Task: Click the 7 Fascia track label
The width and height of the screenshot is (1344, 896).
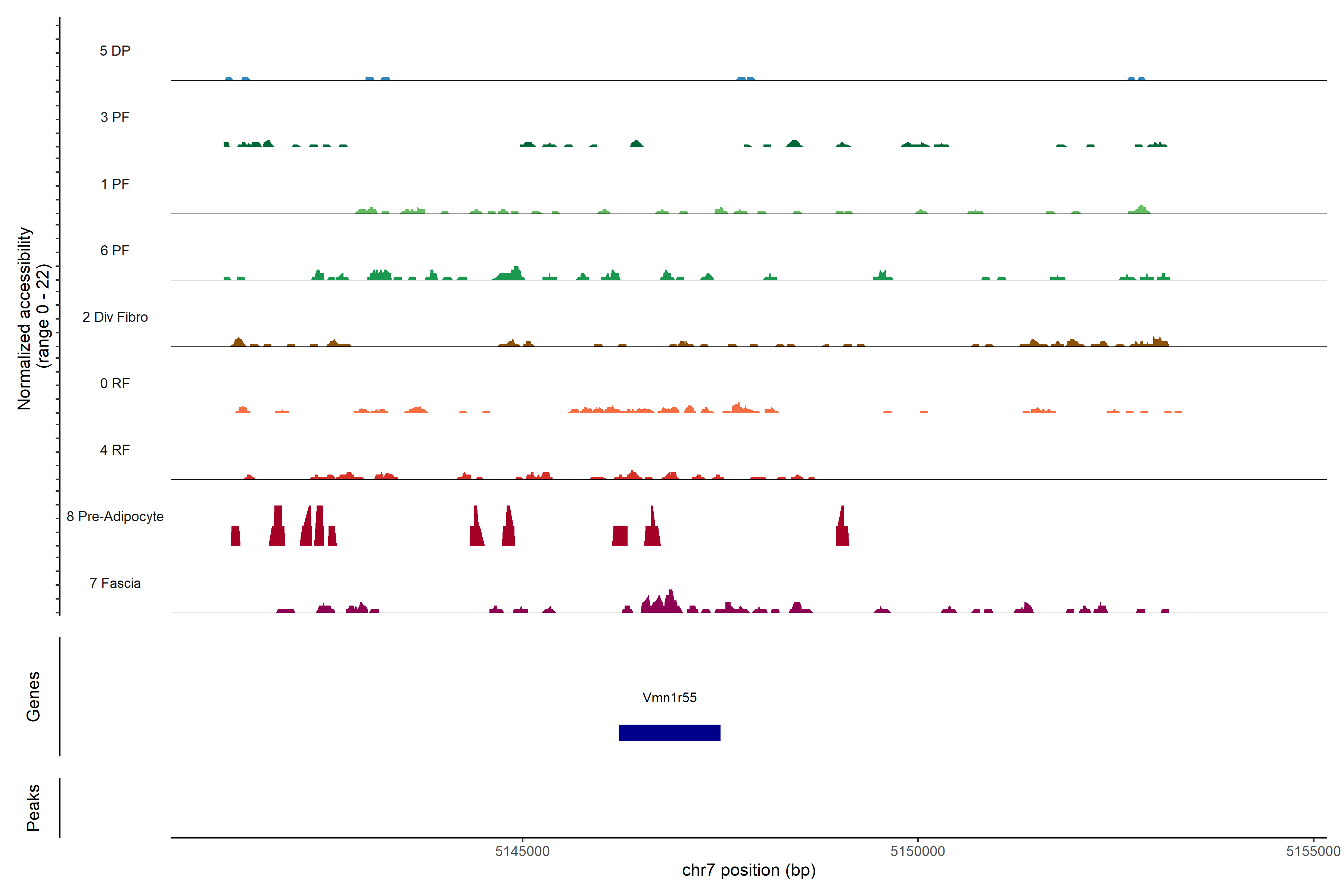Action: click(x=115, y=583)
